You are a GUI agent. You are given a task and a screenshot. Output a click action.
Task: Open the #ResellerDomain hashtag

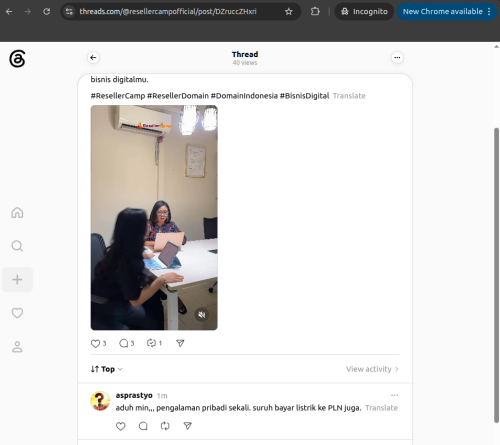click(178, 96)
